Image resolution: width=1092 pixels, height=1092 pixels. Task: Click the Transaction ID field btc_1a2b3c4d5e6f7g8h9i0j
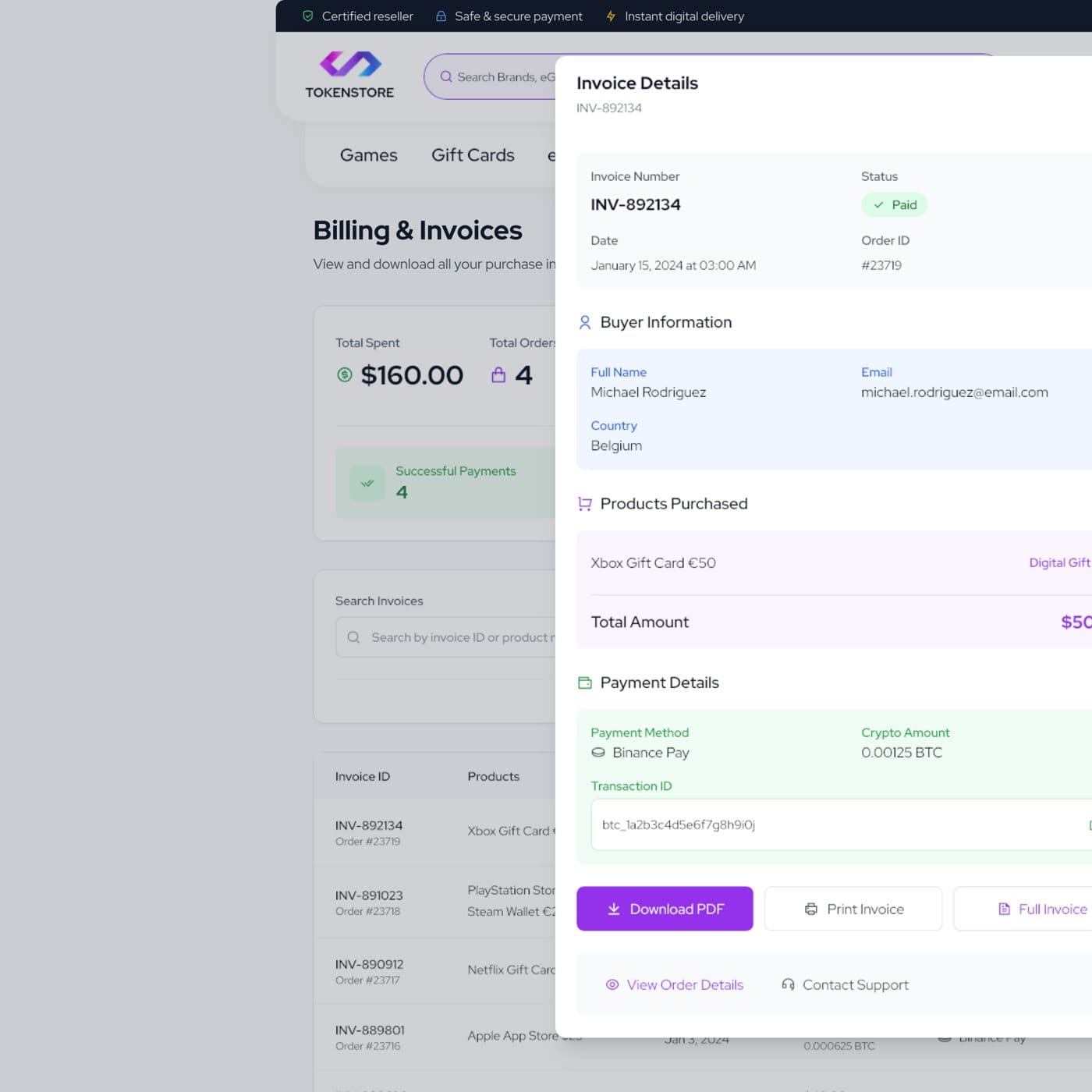point(841,824)
